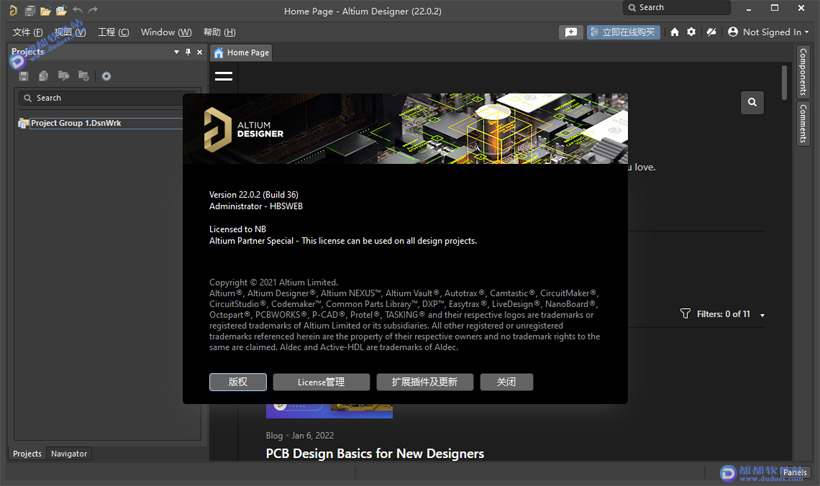Click the Home icon in top toolbar

tap(675, 32)
